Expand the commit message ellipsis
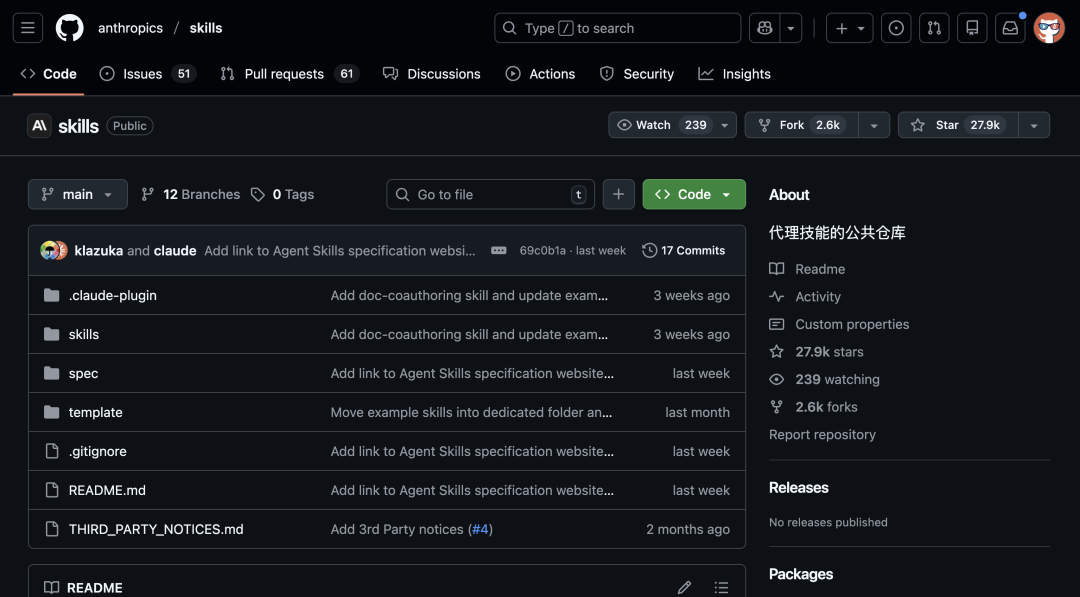1080x597 pixels. [499, 251]
